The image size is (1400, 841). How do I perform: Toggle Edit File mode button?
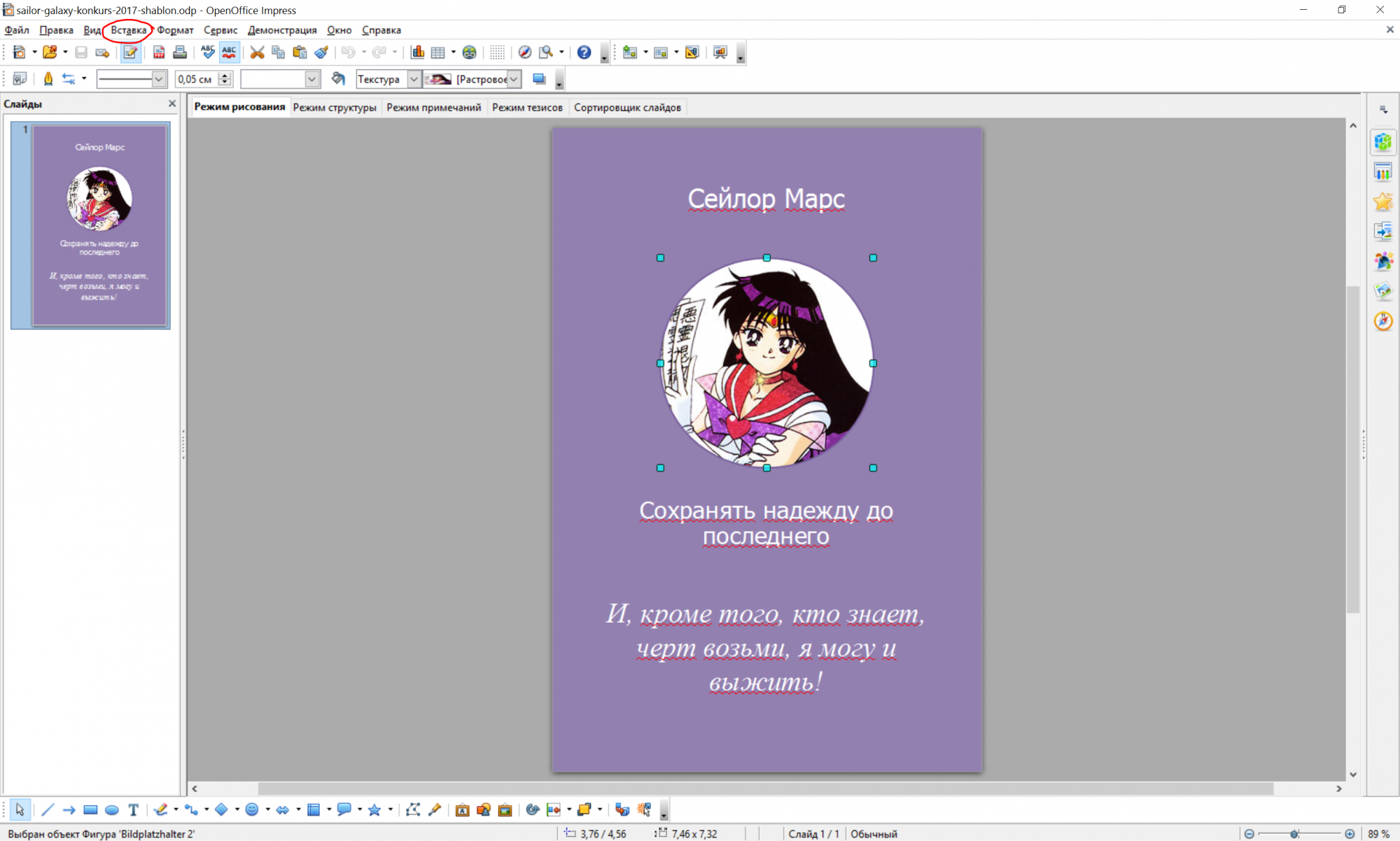coord(130,52)
